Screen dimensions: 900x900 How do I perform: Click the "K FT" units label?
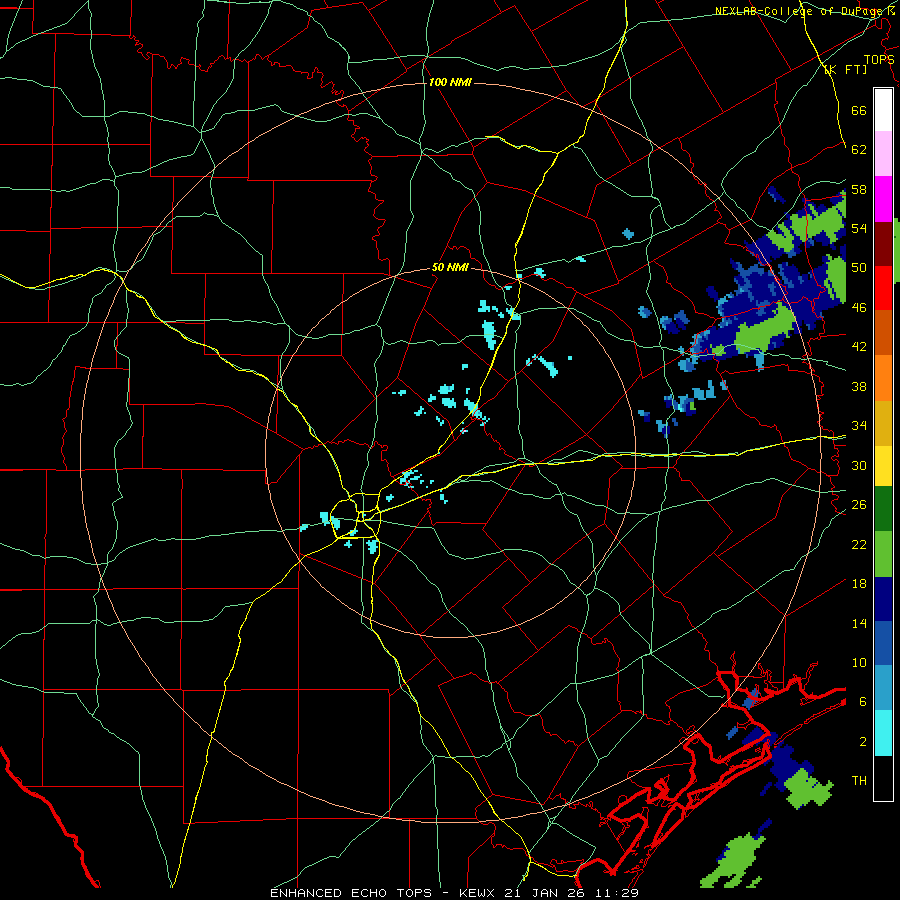point(845,70)
